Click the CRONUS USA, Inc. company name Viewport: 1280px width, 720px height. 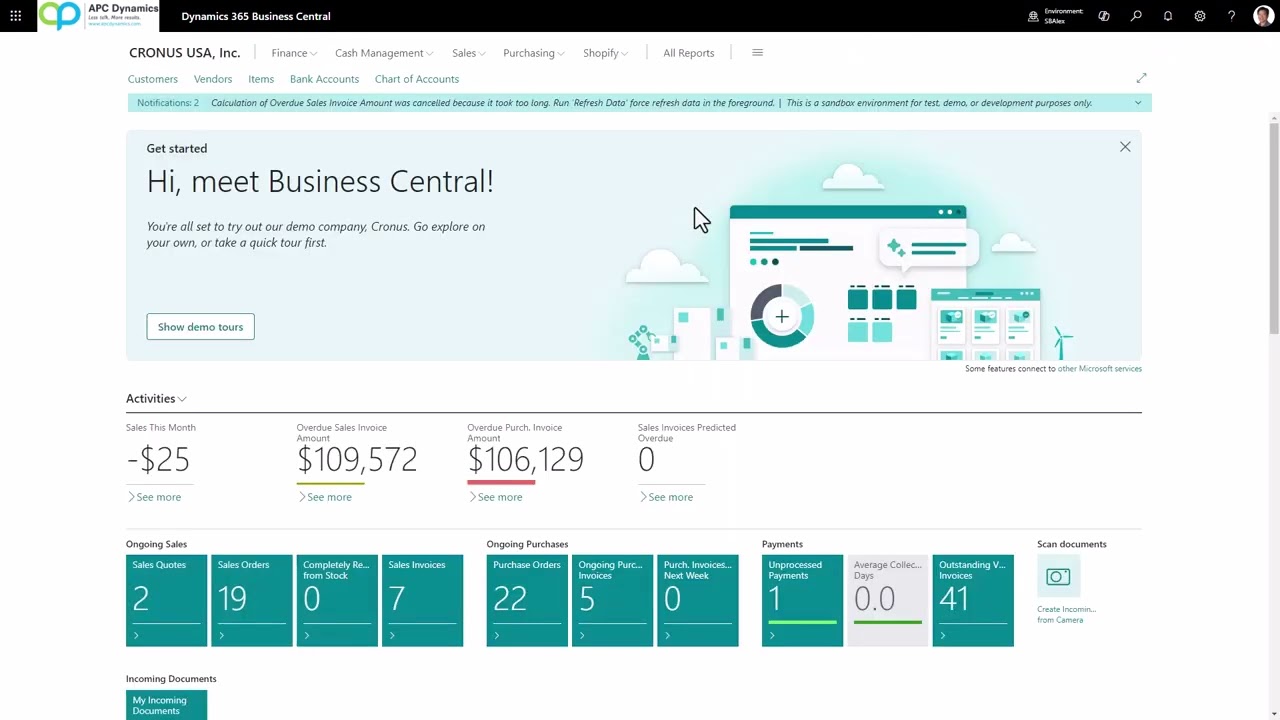click(x=185, y=53)
